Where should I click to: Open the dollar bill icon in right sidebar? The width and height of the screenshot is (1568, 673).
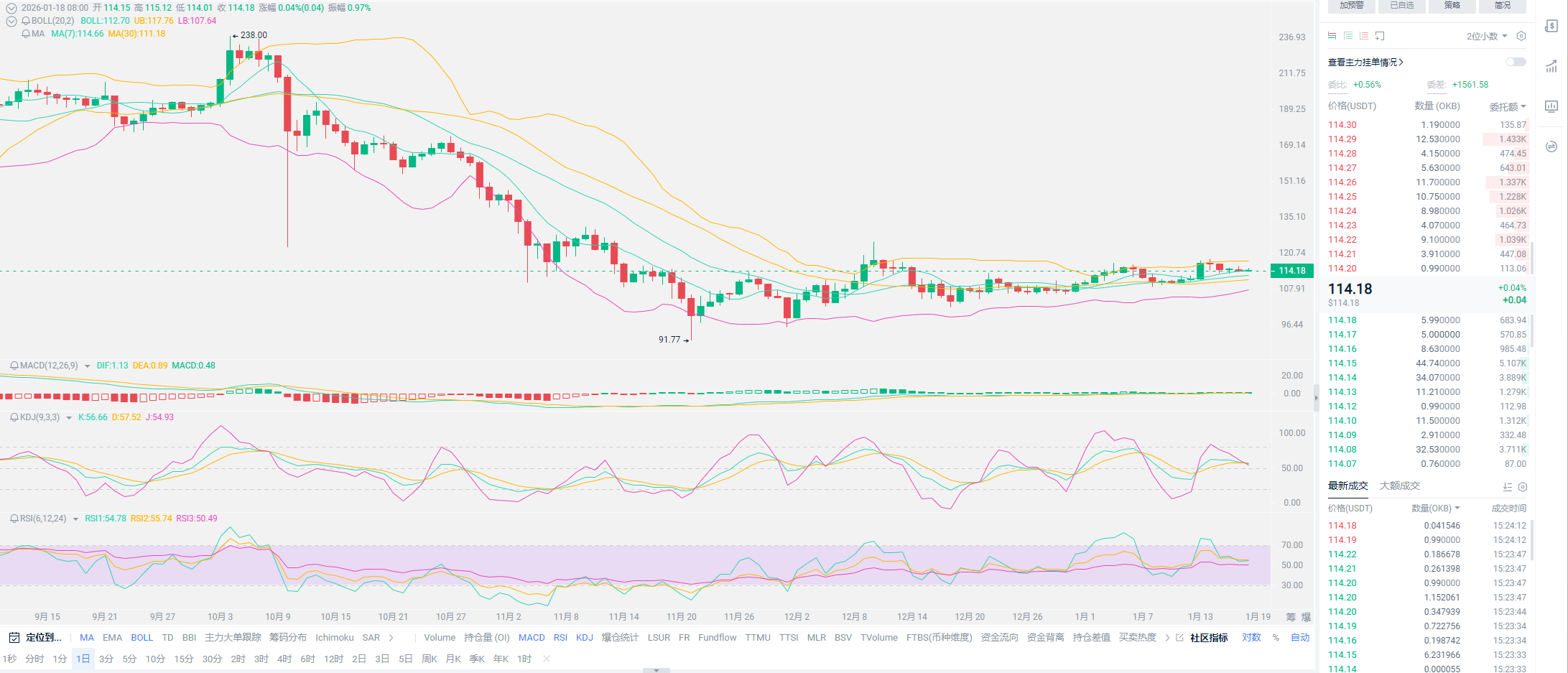1551,26
